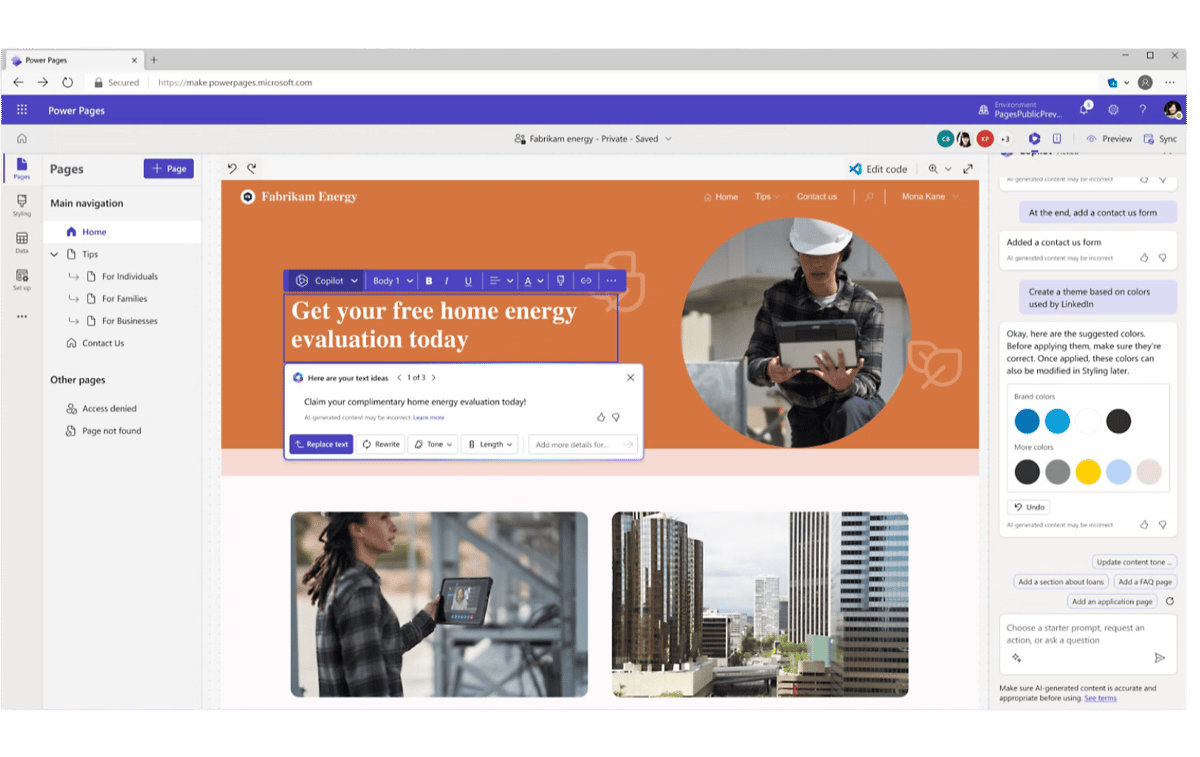This screenshot has height=757, width=1200.
Task: Choose the Add a FAQ page suggestion
Action: pyautogui.click(x=1145, y=582)
